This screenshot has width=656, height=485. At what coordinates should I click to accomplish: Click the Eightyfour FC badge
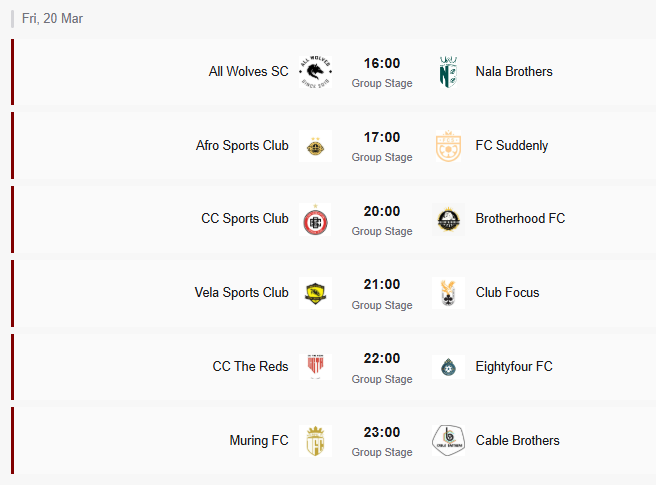(x=448, y=367)
